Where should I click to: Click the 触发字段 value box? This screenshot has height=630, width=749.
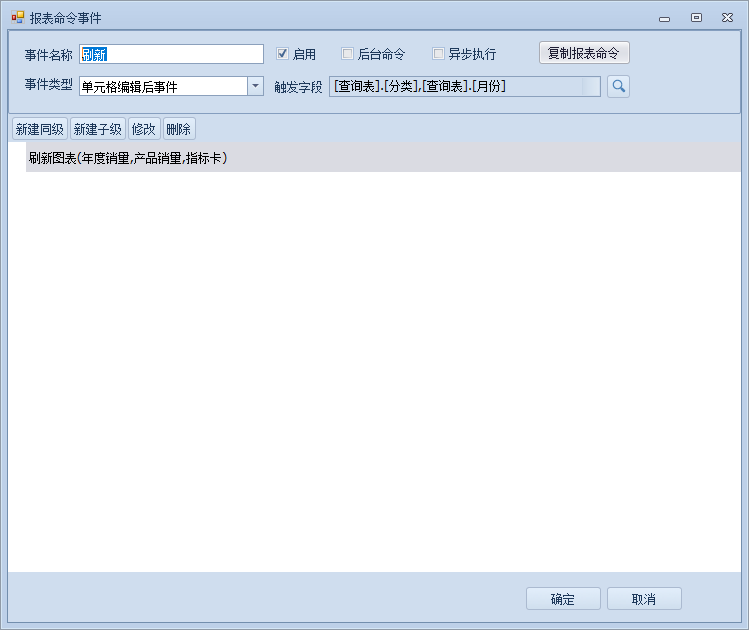(x=465, y=87)
